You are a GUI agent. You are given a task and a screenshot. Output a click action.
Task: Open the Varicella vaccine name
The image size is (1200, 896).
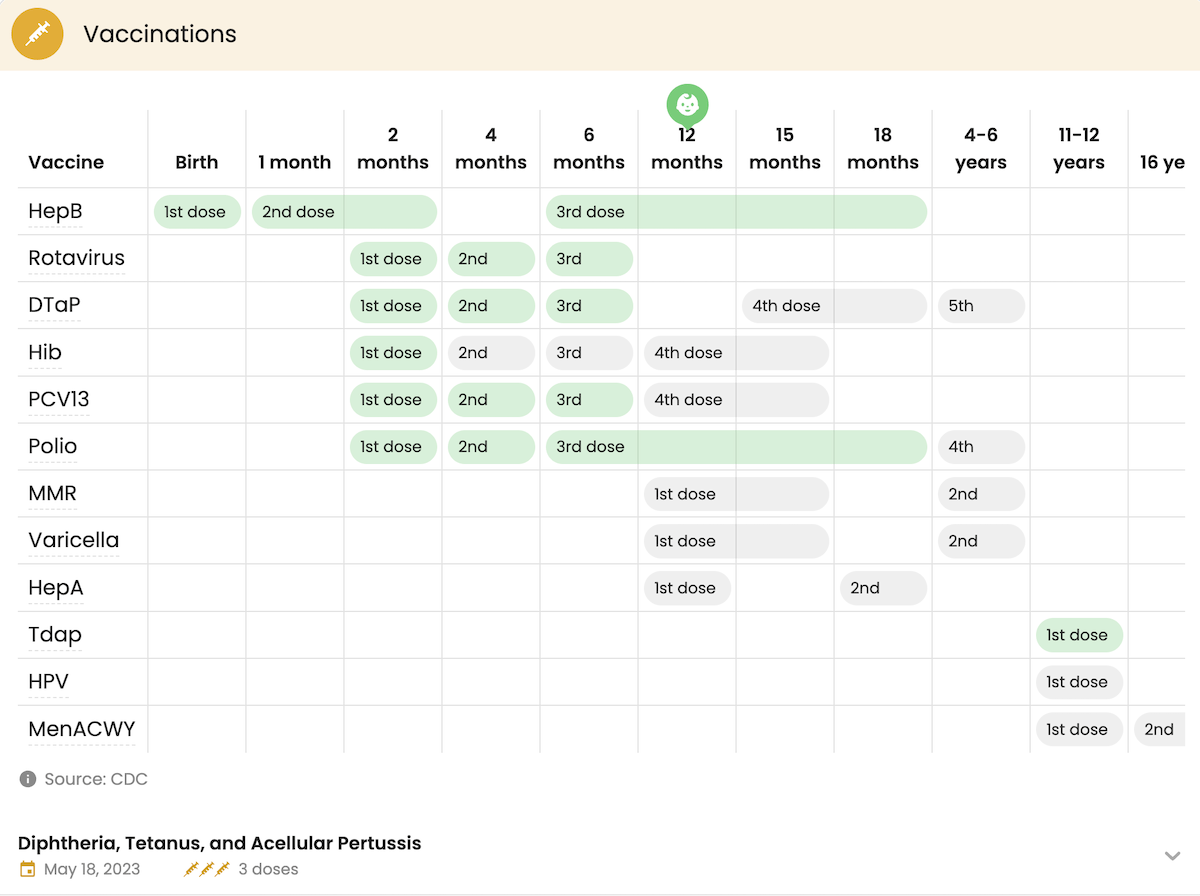(x=74, y=540)
